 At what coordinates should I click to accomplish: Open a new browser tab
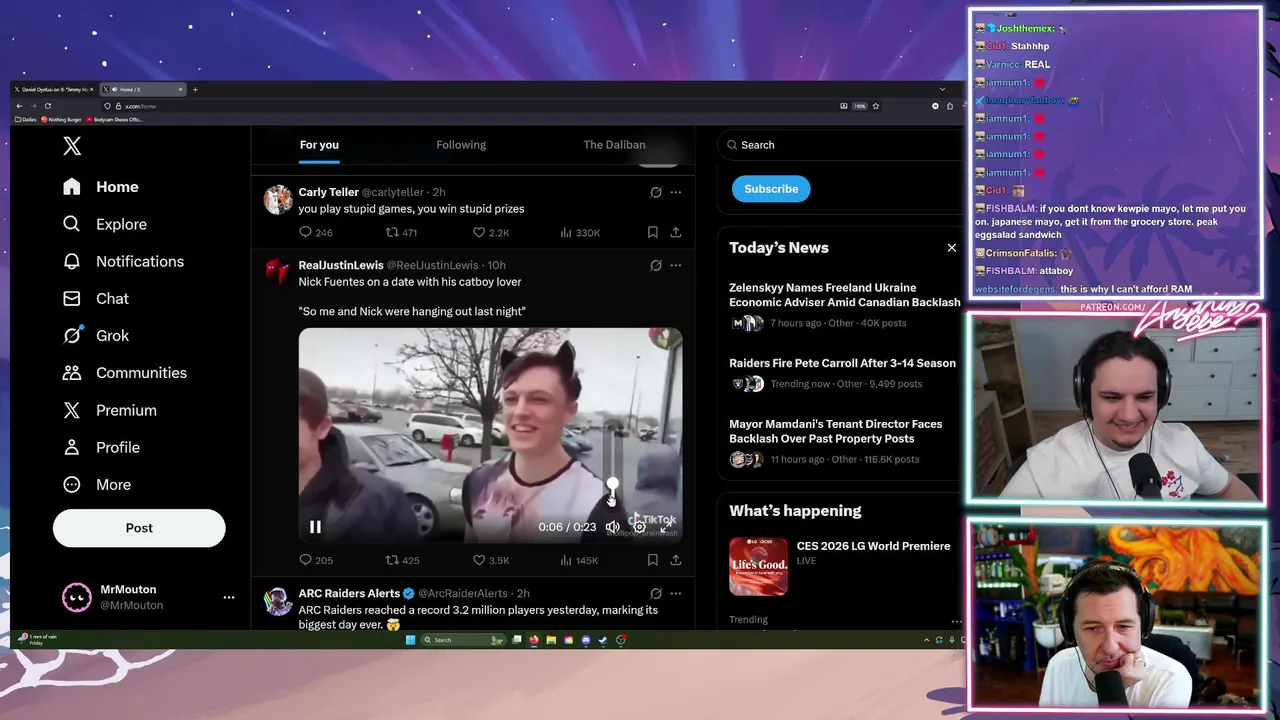click(x=195, y=90)
